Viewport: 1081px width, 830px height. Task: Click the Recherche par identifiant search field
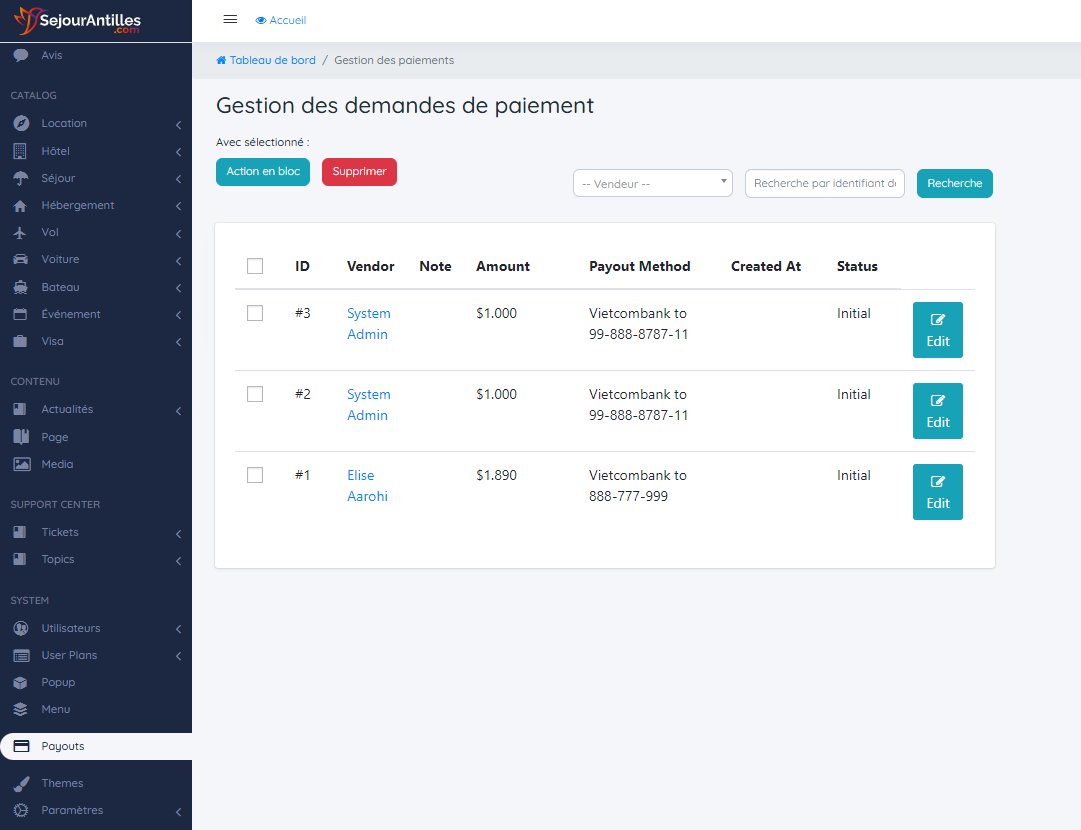click(x=824, y=183)
